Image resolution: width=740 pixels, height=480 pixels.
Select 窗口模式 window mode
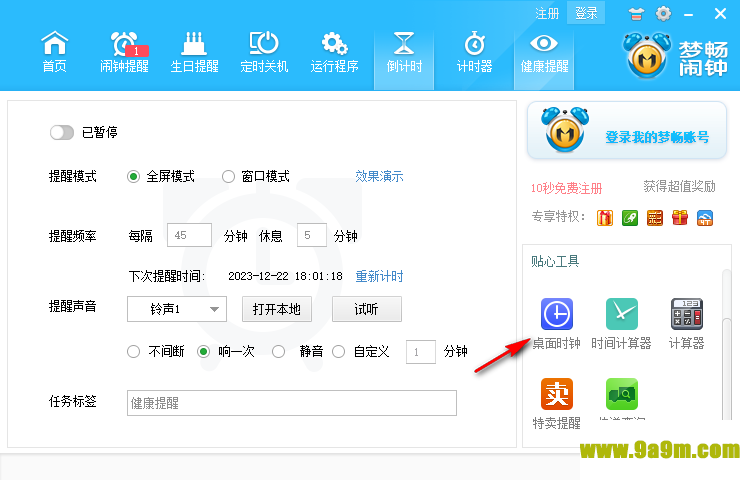(228, 177)
